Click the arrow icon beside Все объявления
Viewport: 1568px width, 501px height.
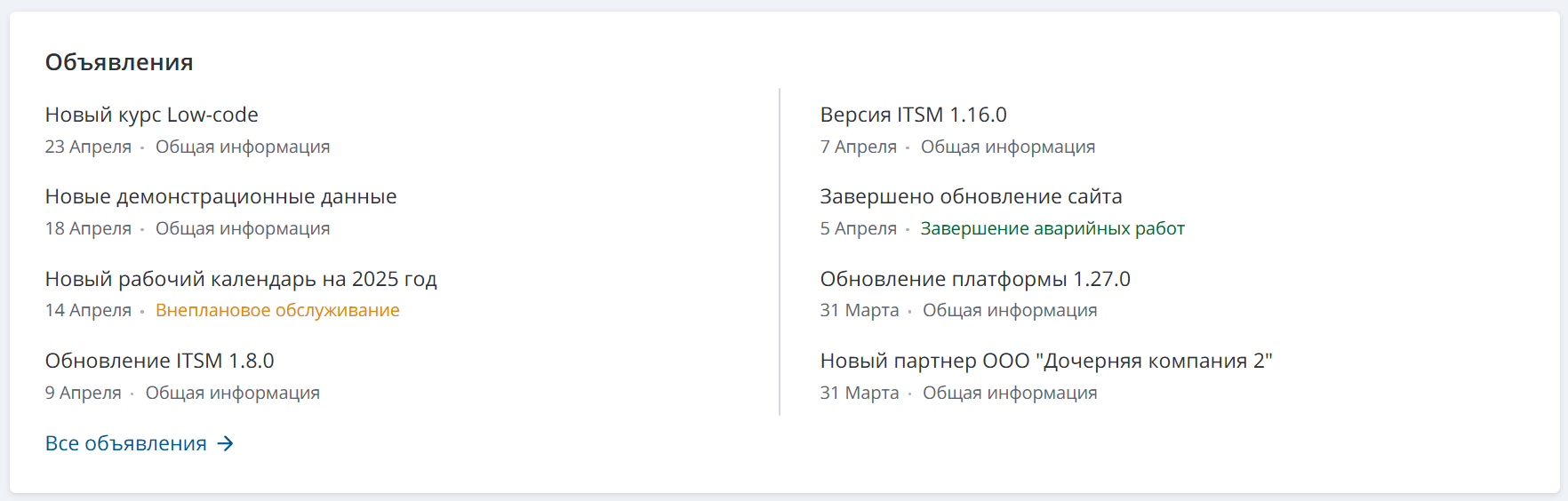coord(226,443)
